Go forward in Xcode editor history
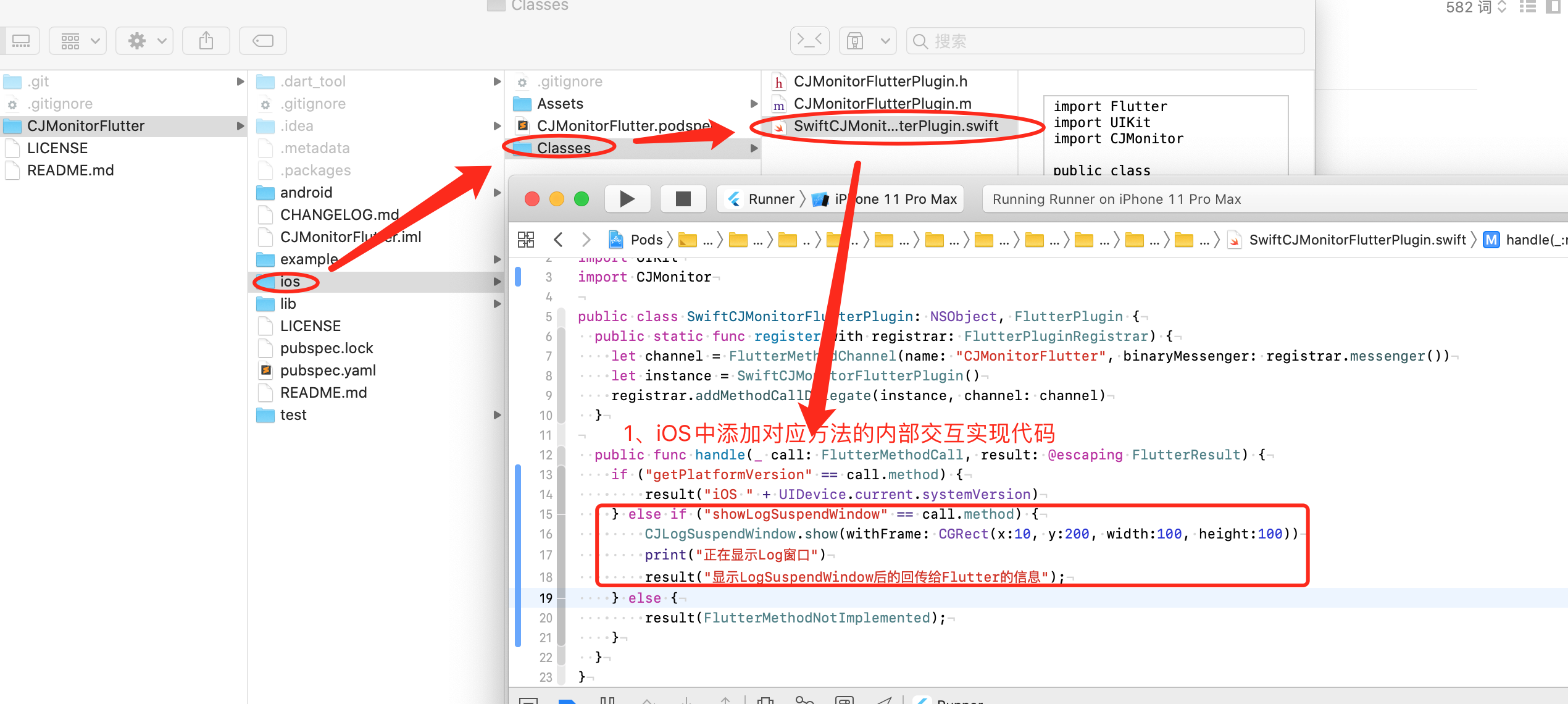This screenshot has height=704, width=1568. [586, 240]
